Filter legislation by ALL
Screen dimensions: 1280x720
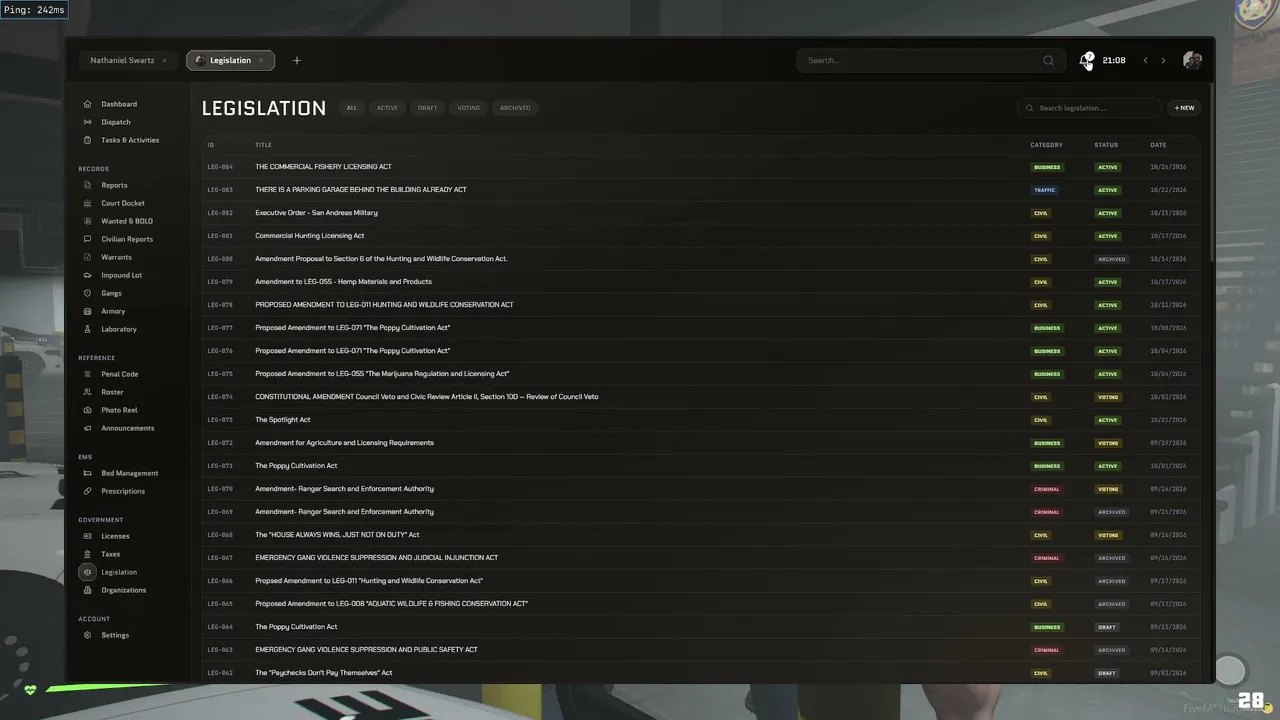[x=351, y=108]
